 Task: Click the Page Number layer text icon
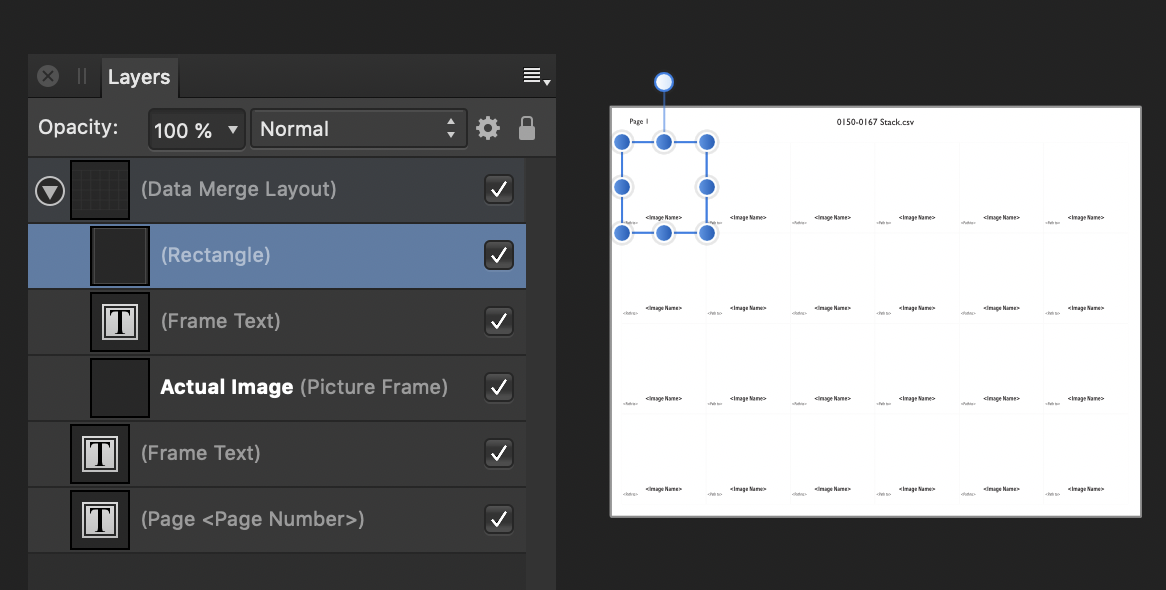point(100,519)
